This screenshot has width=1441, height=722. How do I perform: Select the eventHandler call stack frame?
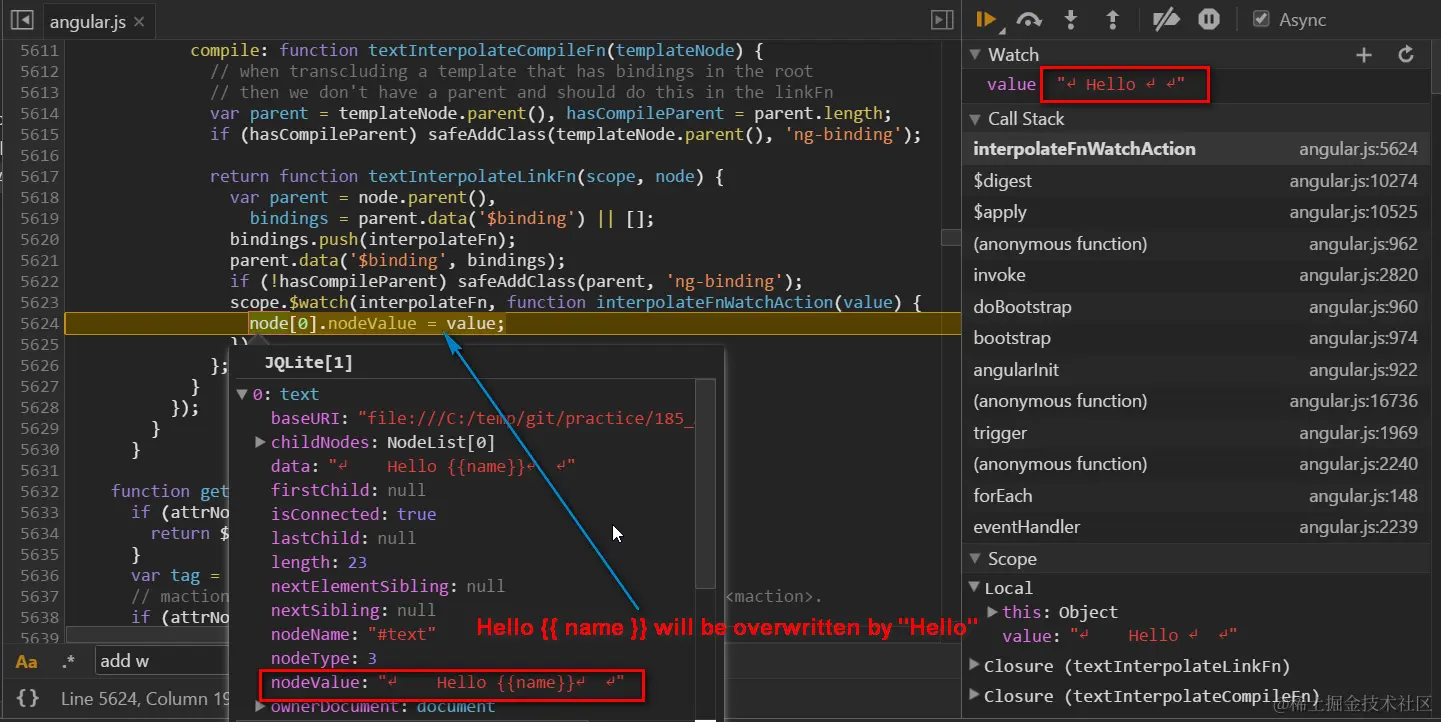[x=1196, y=527]
